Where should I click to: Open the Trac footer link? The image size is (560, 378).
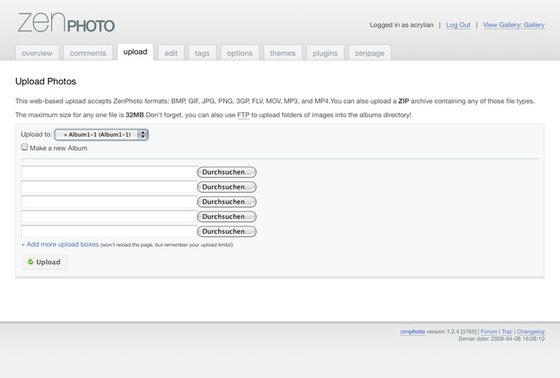(507, 332)
